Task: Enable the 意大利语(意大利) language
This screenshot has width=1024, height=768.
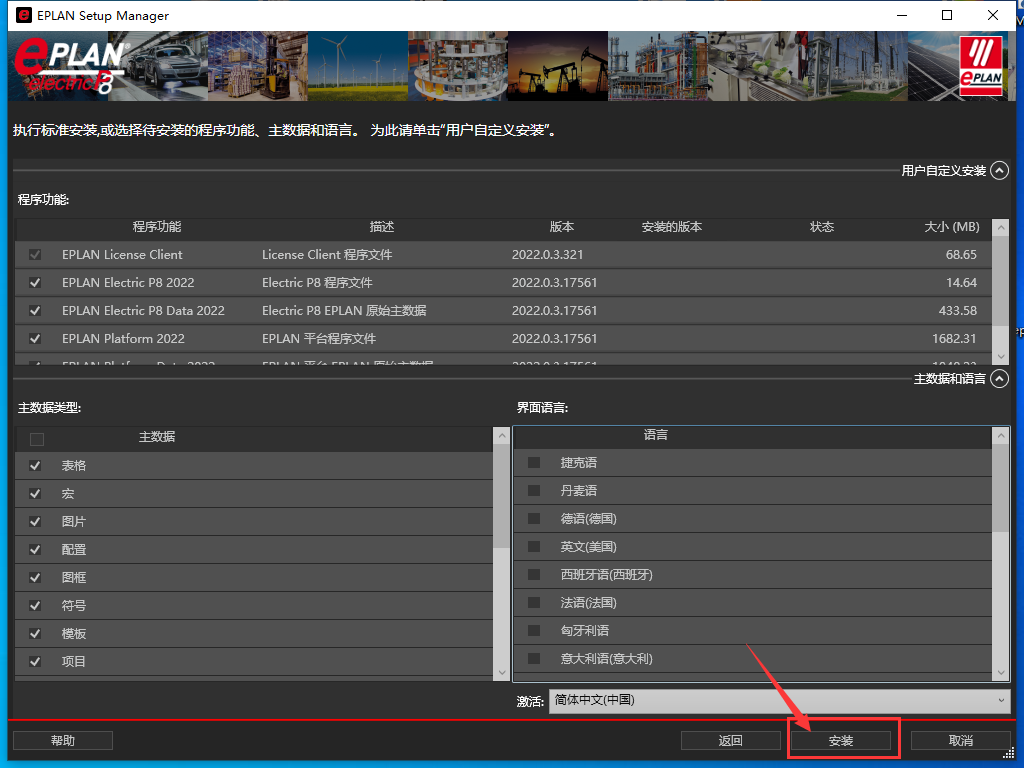Action: (x=533, y=658)
